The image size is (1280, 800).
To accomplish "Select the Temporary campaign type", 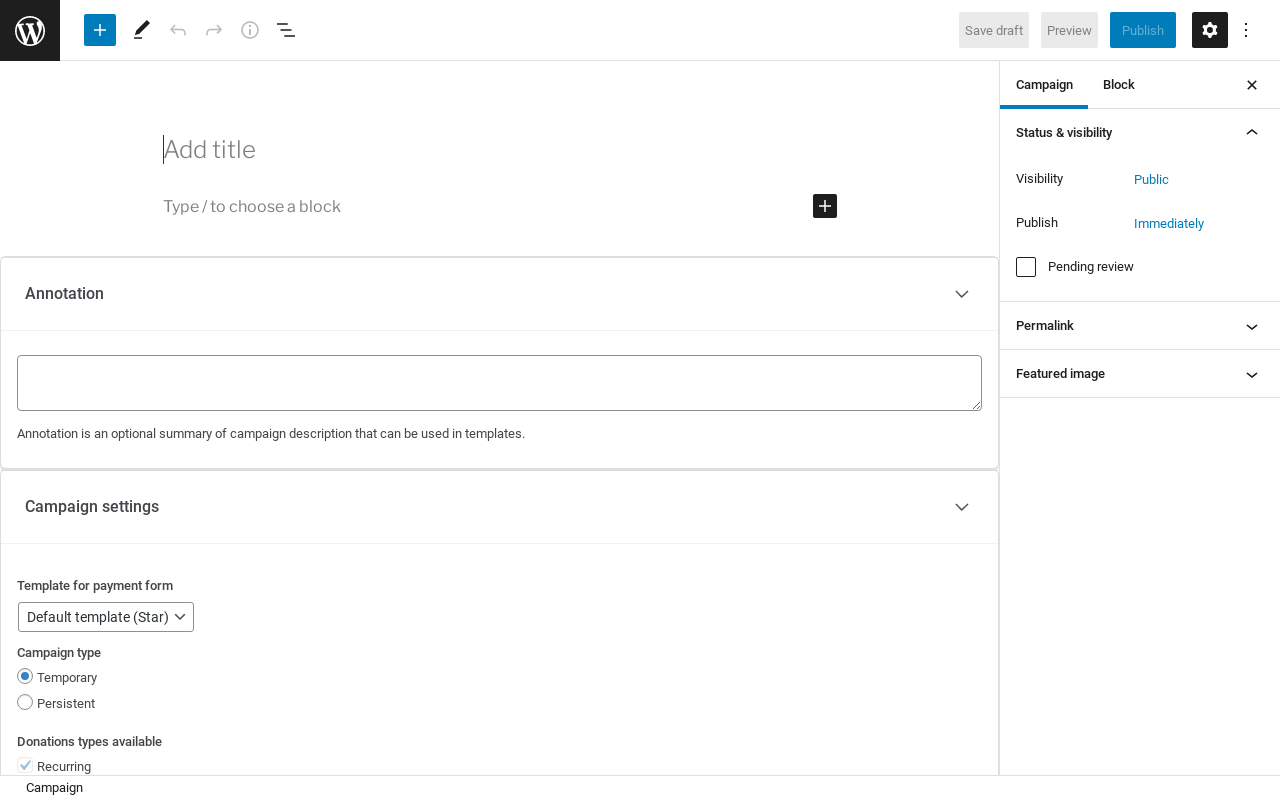I will [25, 677].
